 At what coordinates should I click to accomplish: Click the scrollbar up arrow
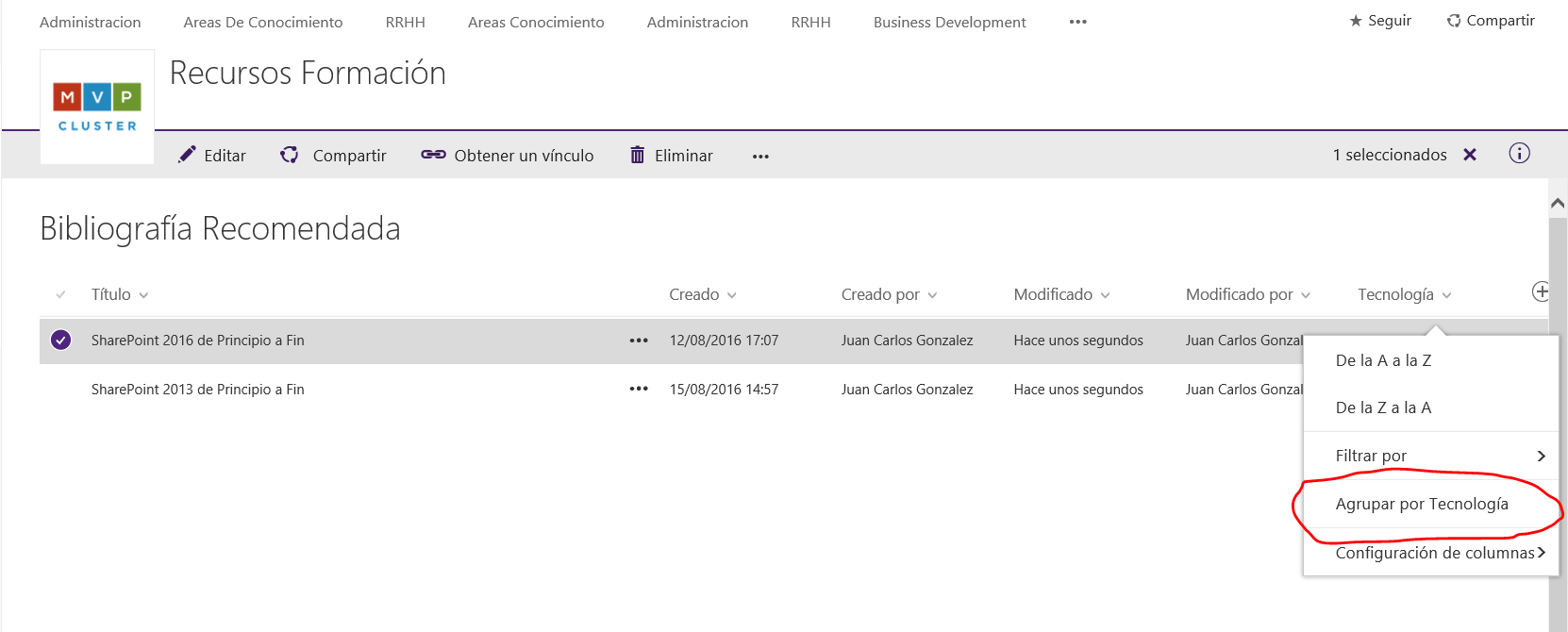(x=1558, y=203)
